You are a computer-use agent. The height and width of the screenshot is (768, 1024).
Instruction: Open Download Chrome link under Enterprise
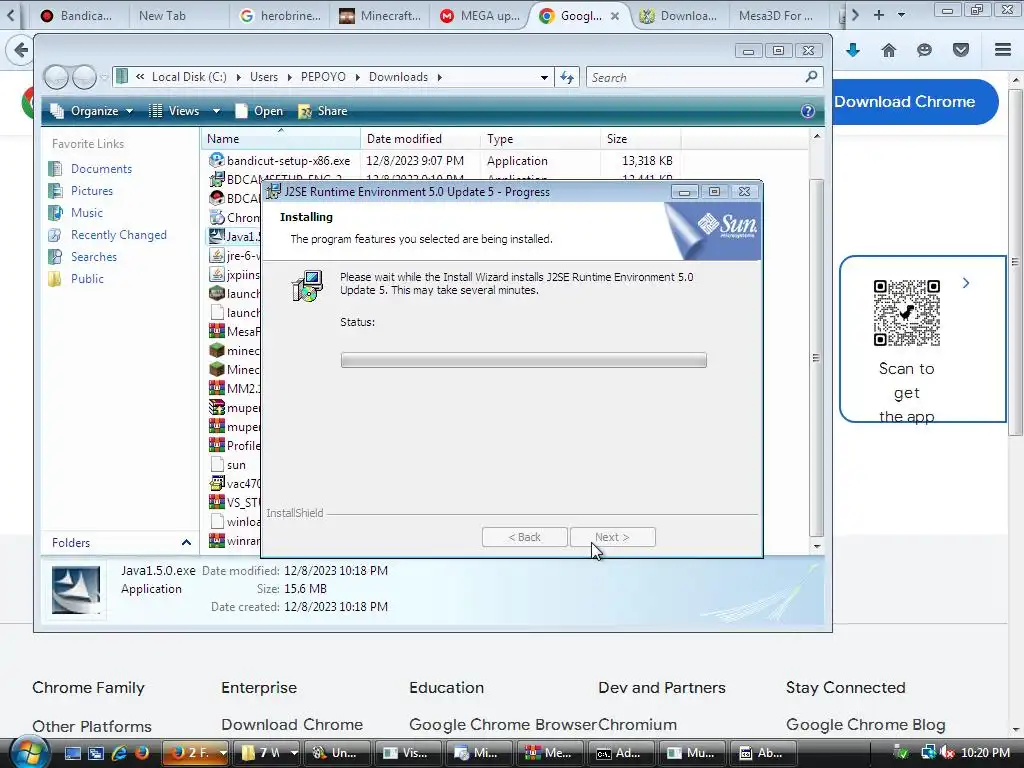tap(292, 724)
